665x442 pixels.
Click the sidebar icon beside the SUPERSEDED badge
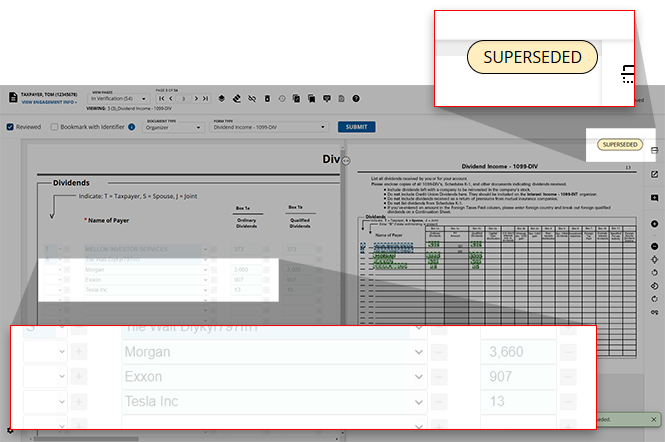pos(654,150)
